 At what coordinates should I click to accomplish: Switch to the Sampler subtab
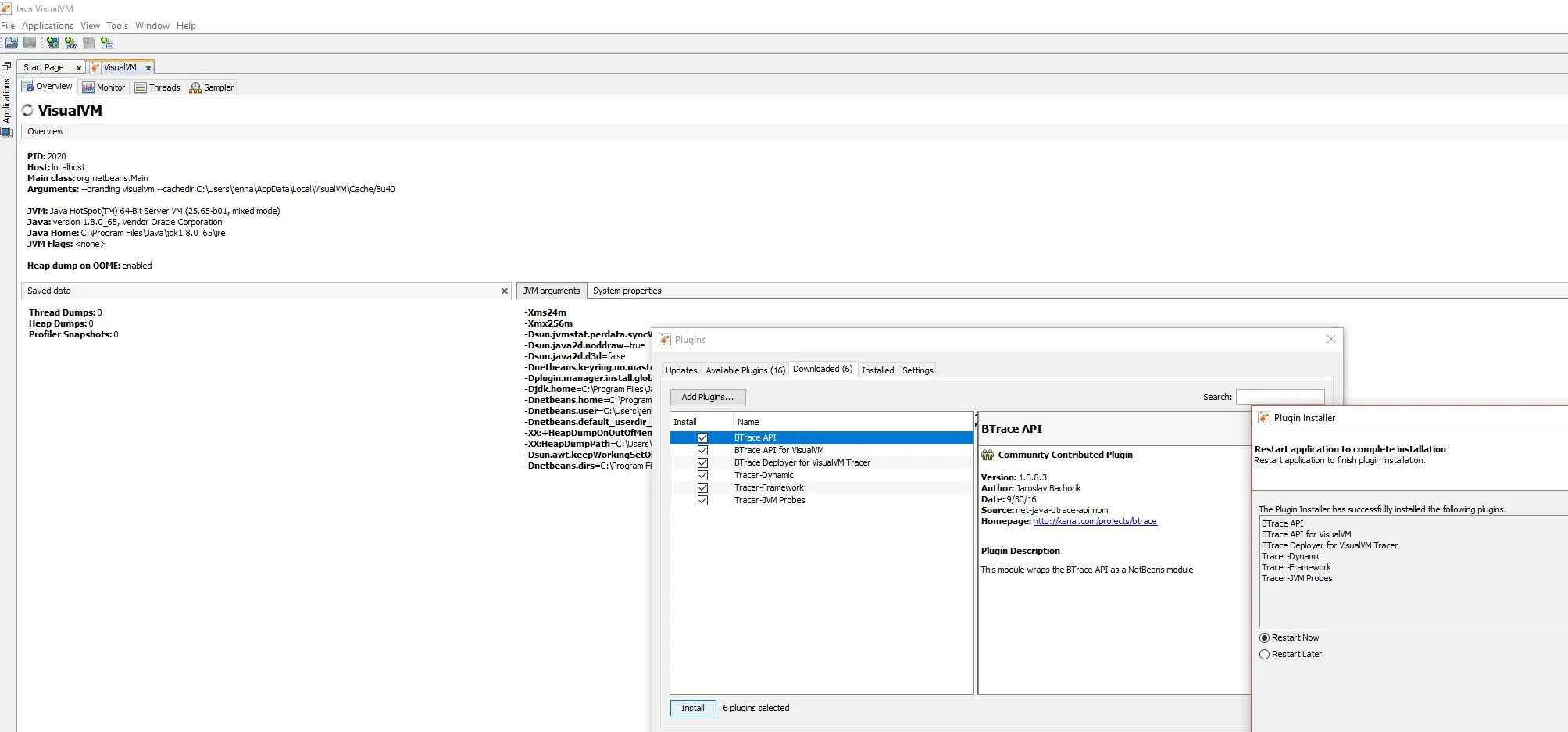click(x=212, y=87)
